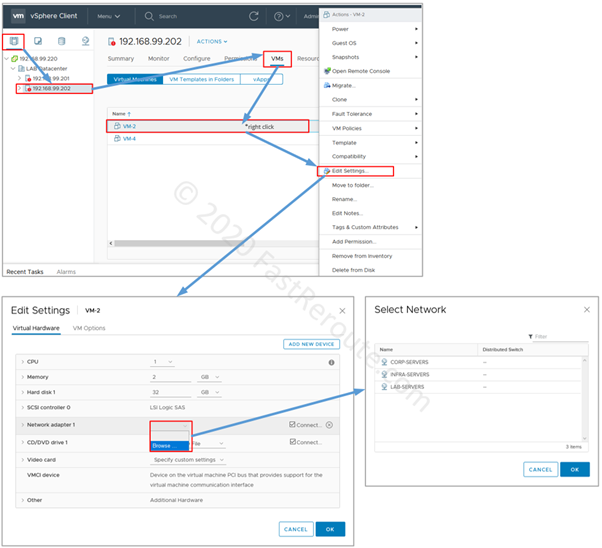
Task: Open the Networking inventory view icon
Action: pos(85,41)
